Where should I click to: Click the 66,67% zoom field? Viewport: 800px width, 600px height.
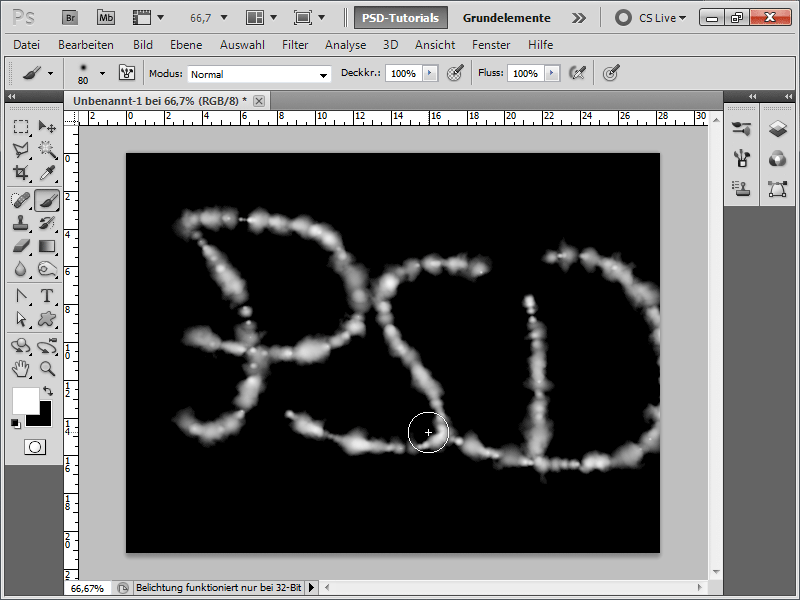click(87, 588)
